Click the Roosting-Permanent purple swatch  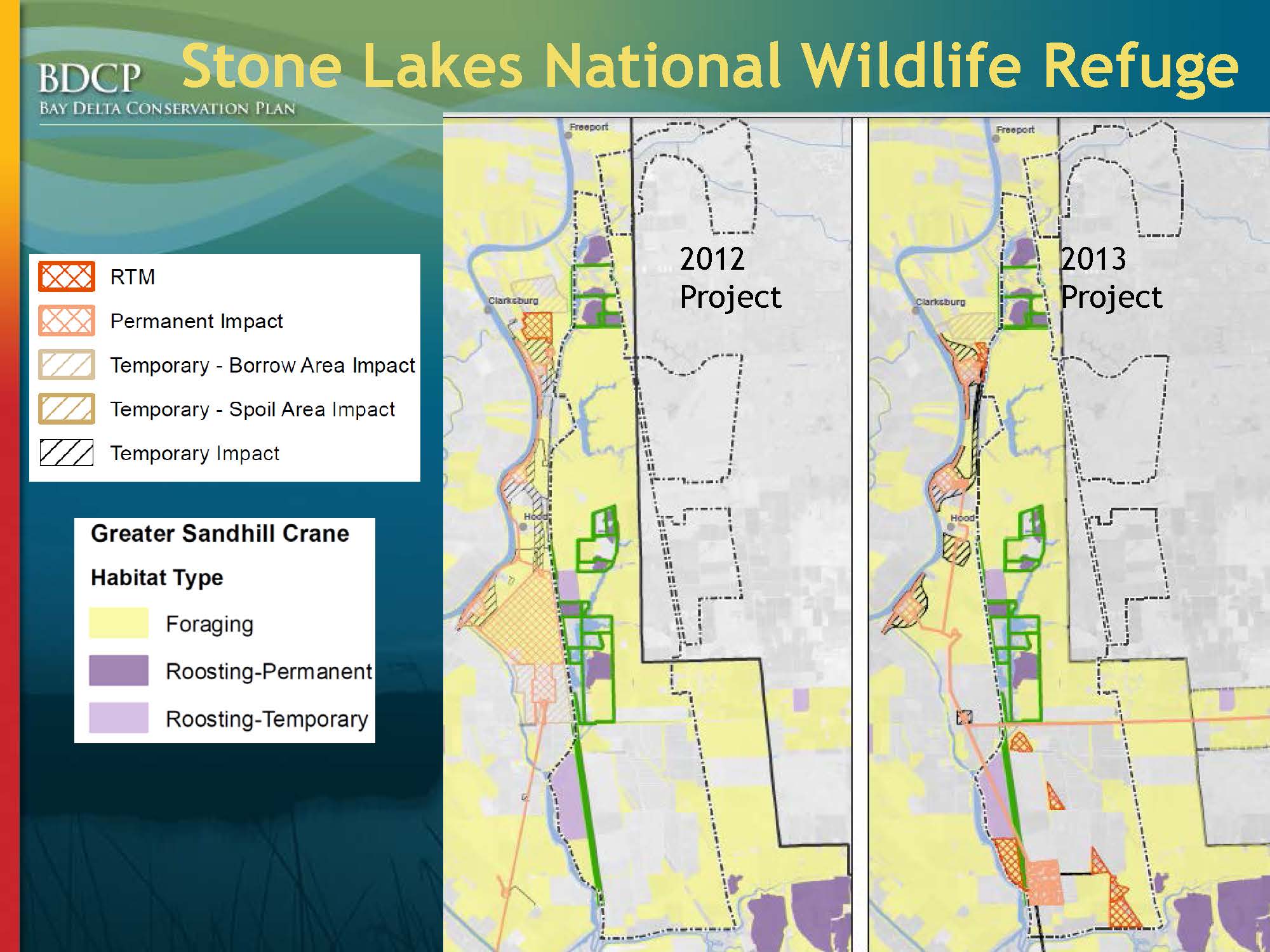(119, 670)
